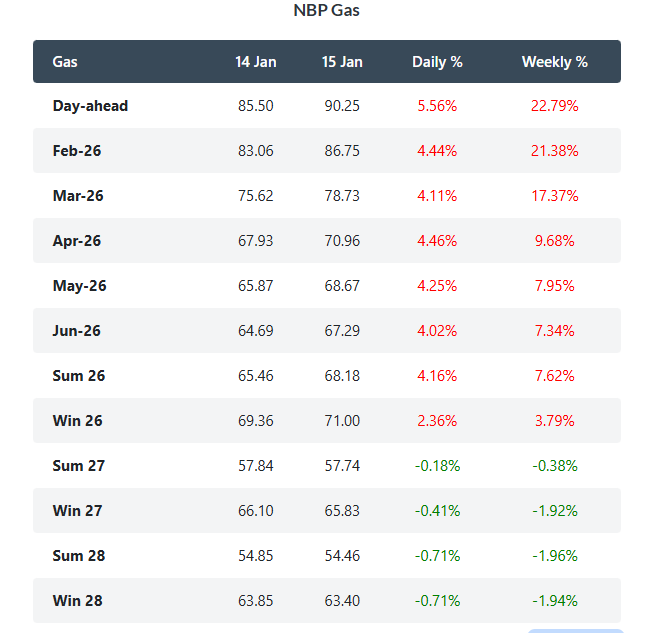Click Day-ahead weekly change 22.79%
This screenshot has width=652, height=633.
(554, 106)
